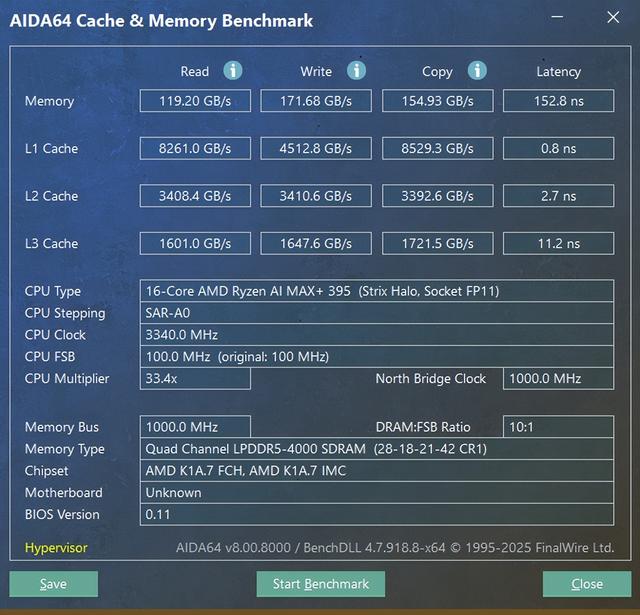Select the DRAM:FSB Ratio field
Viewport: 640px width, 615px height.
558,427
